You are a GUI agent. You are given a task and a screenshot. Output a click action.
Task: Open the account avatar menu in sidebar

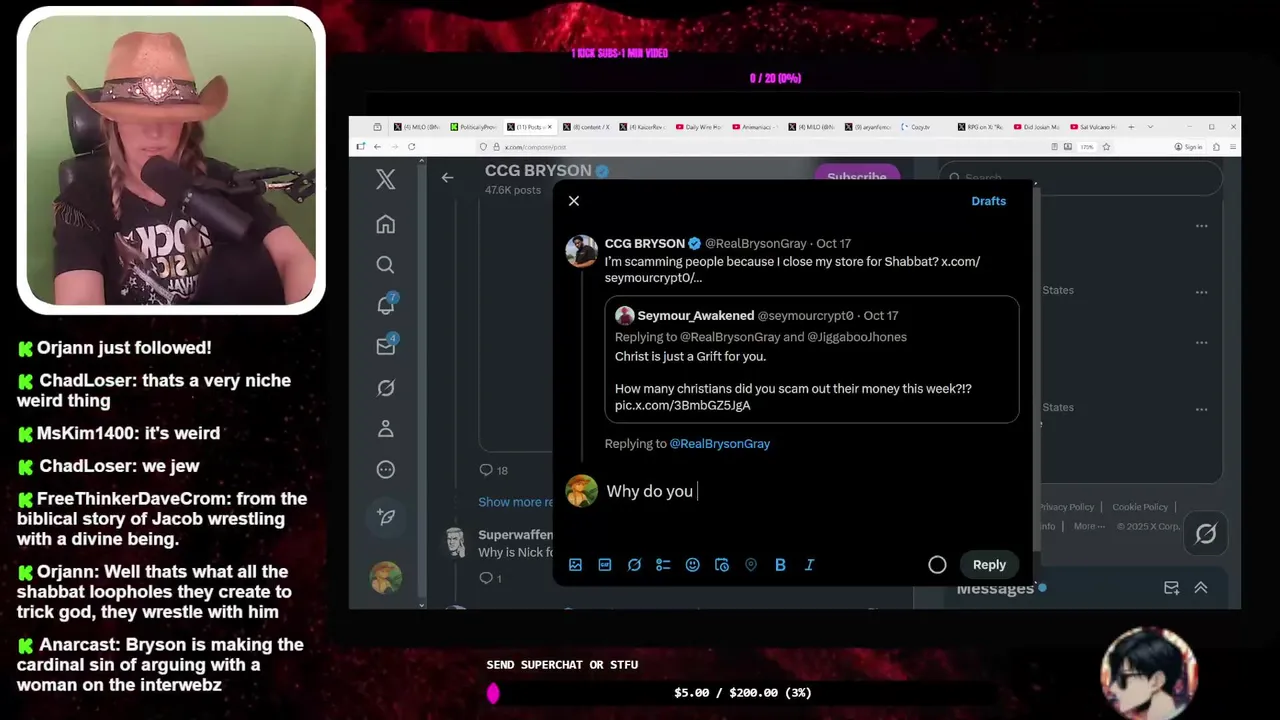coord(386,577)
